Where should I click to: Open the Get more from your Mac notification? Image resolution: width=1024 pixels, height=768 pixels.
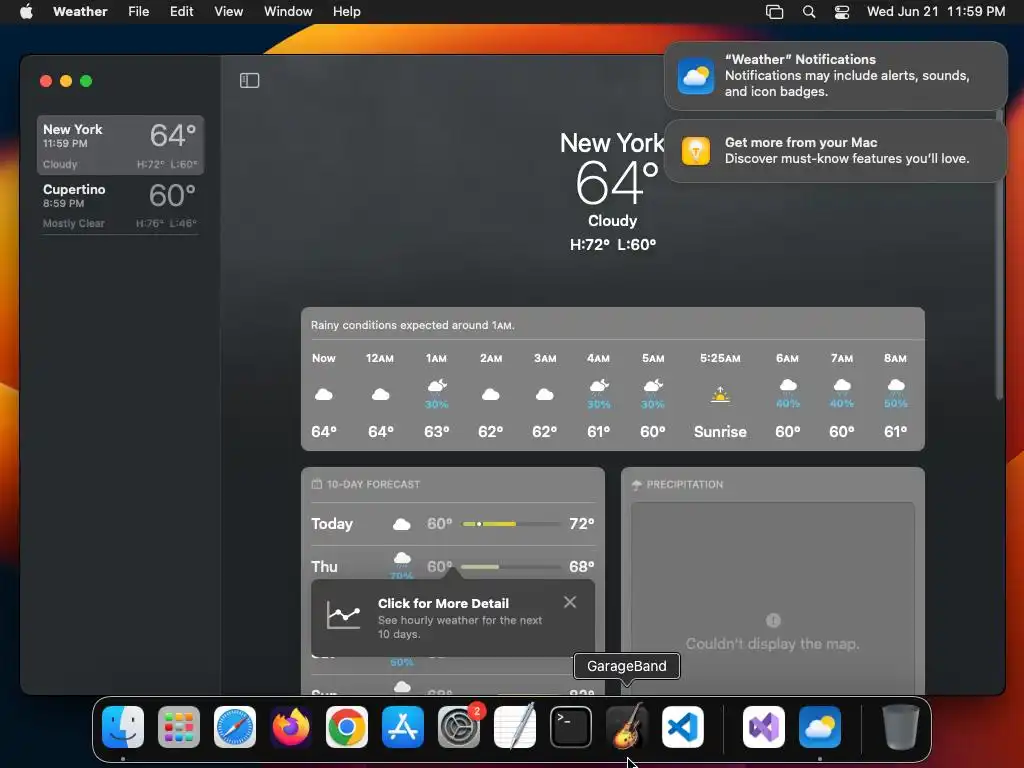pos(836,151)
